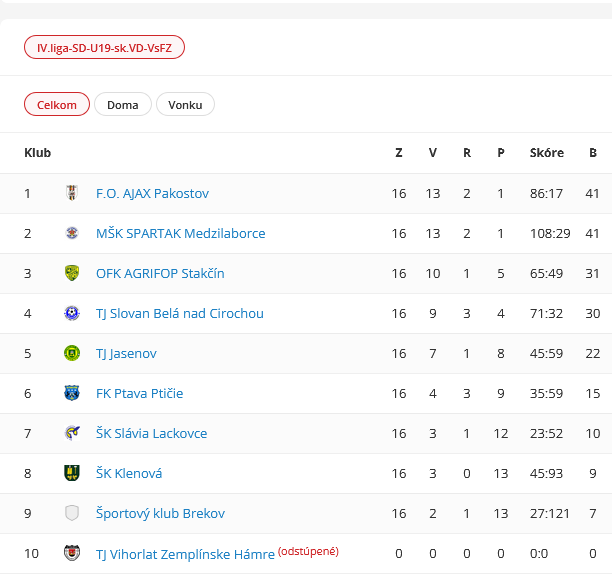Switch to the Vonku table view
This screenshot has height=575, width=612.
pos(185,105)
